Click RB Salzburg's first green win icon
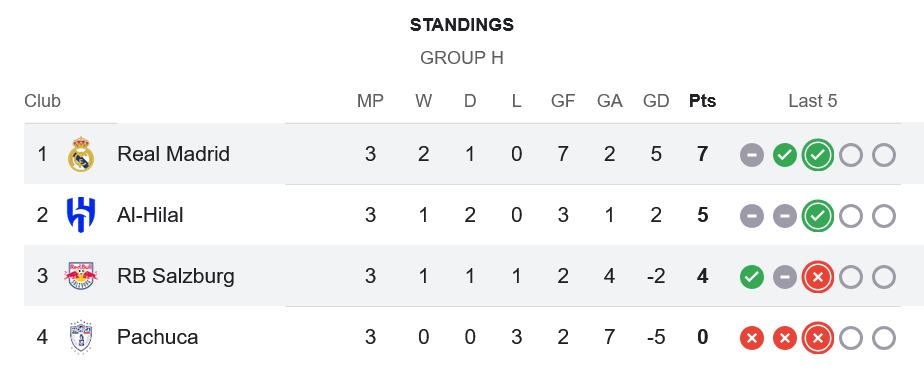Image resolution: width=924 pixels, height=384 pixels. pos(752,277)
